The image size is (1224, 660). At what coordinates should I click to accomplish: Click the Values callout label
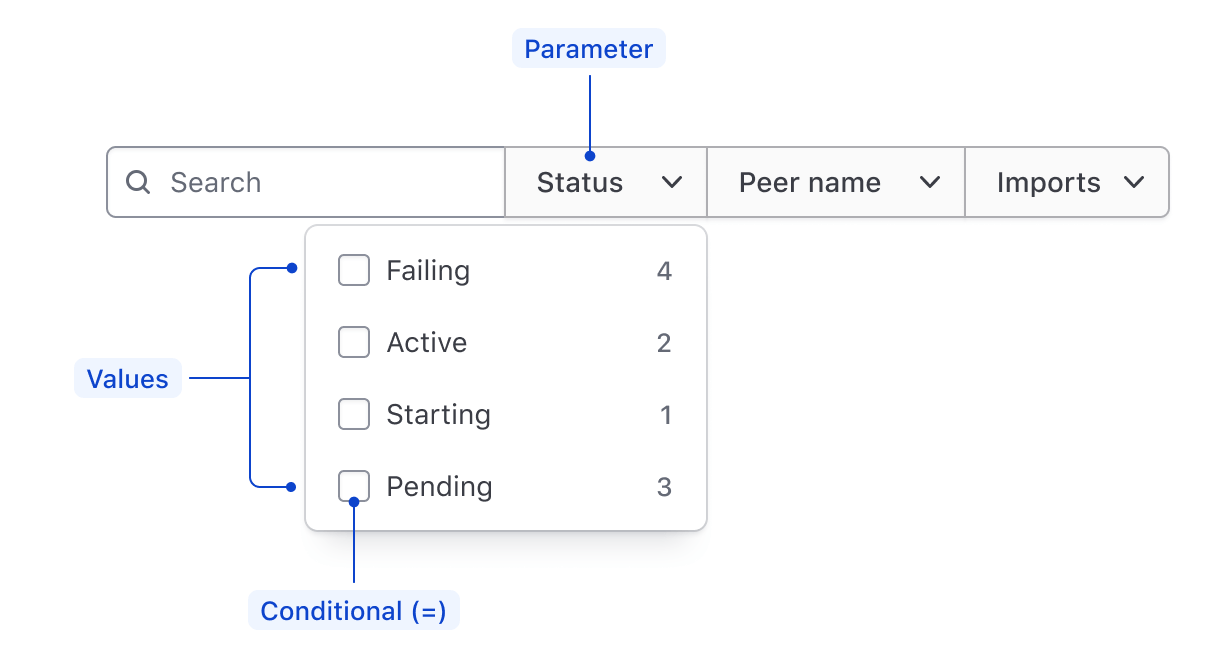127,378
